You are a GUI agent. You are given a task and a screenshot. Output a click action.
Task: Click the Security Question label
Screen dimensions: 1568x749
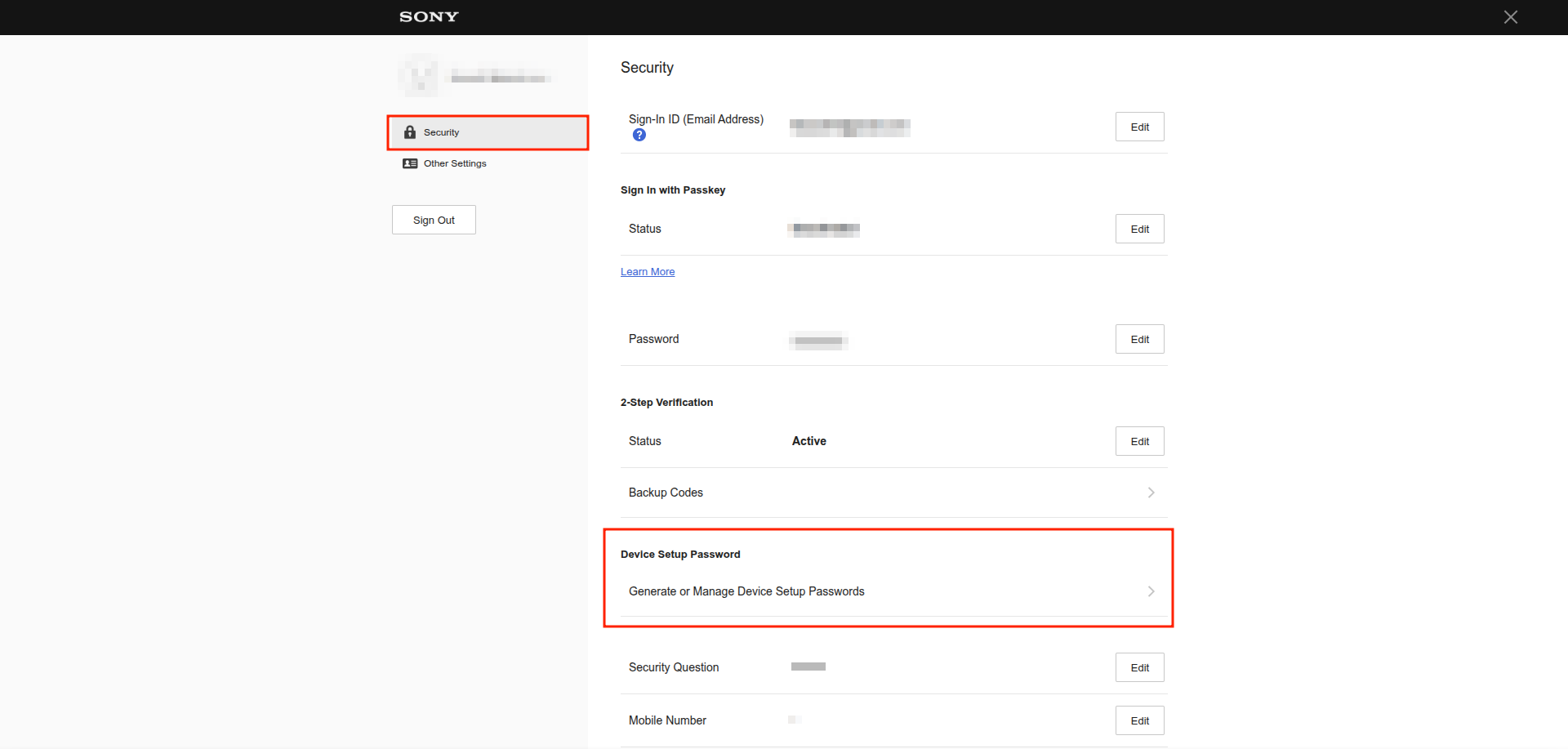674,667
